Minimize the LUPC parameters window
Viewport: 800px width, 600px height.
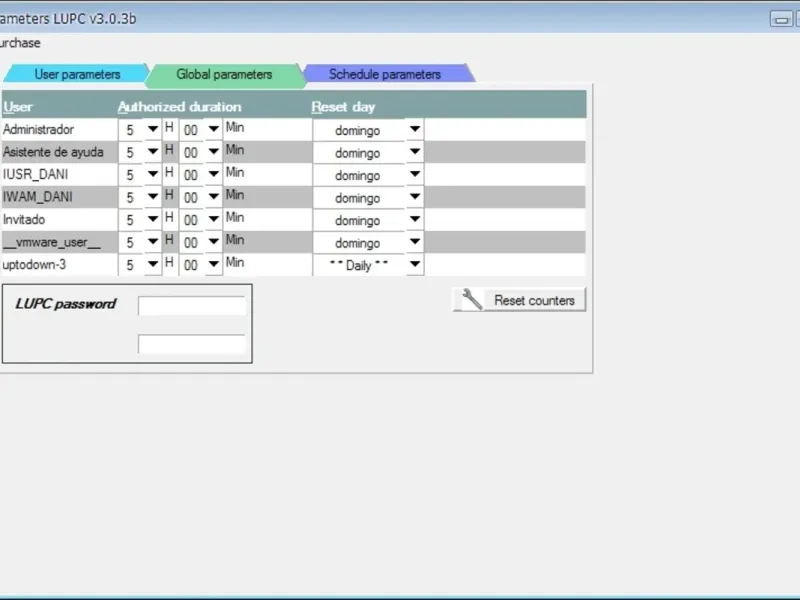pyautogui.click(x=781, y=19)
